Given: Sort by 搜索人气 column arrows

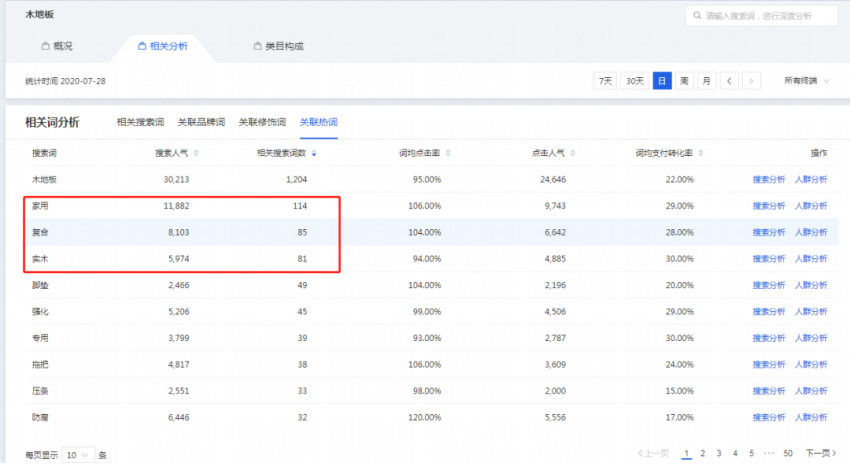Looking at the screenshot, I should click(196, 153).
